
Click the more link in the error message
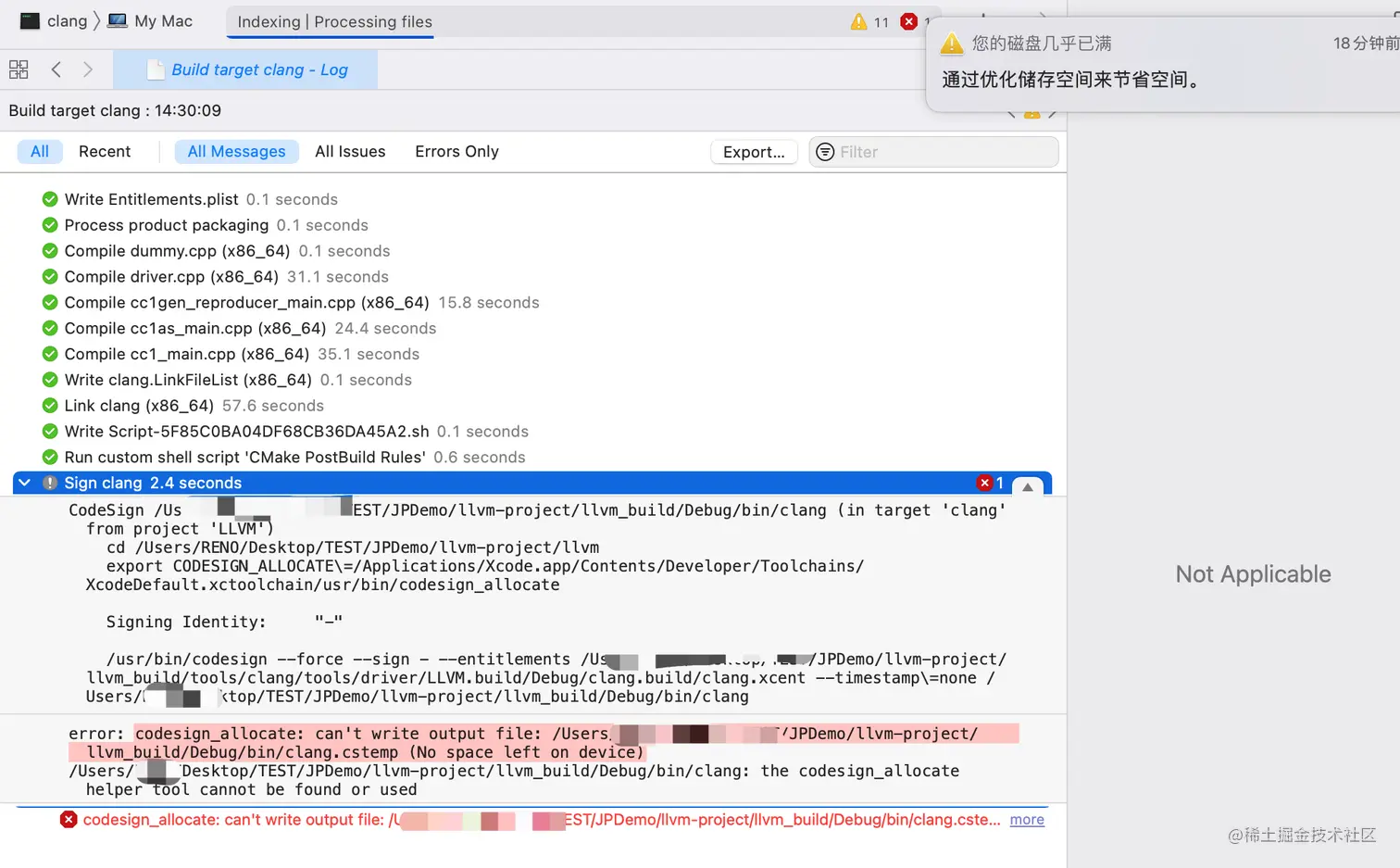tap(1027, 820)
